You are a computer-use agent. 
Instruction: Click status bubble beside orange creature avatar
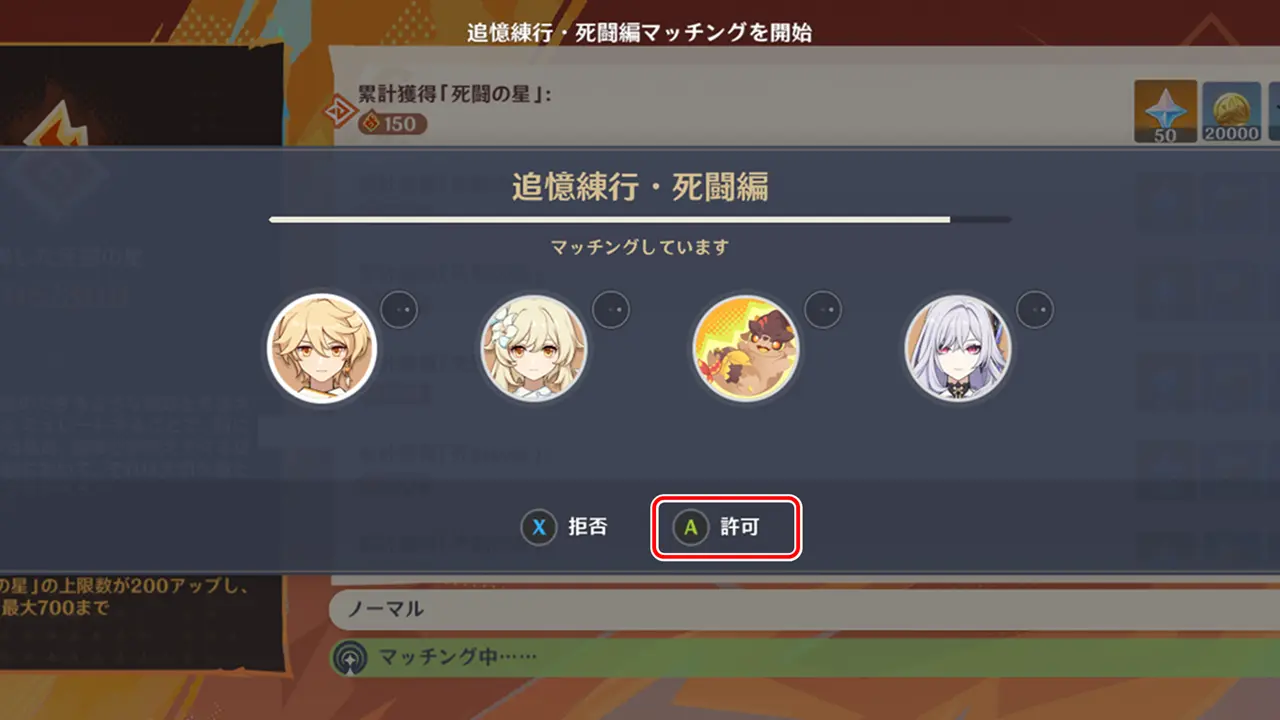tap(823, 309)
